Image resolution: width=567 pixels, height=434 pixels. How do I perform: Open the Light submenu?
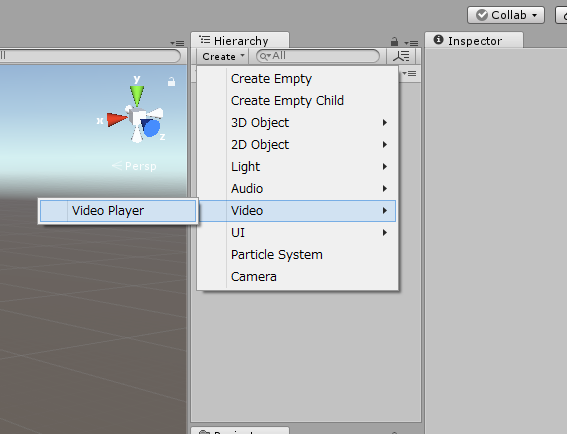coord(298,167)
